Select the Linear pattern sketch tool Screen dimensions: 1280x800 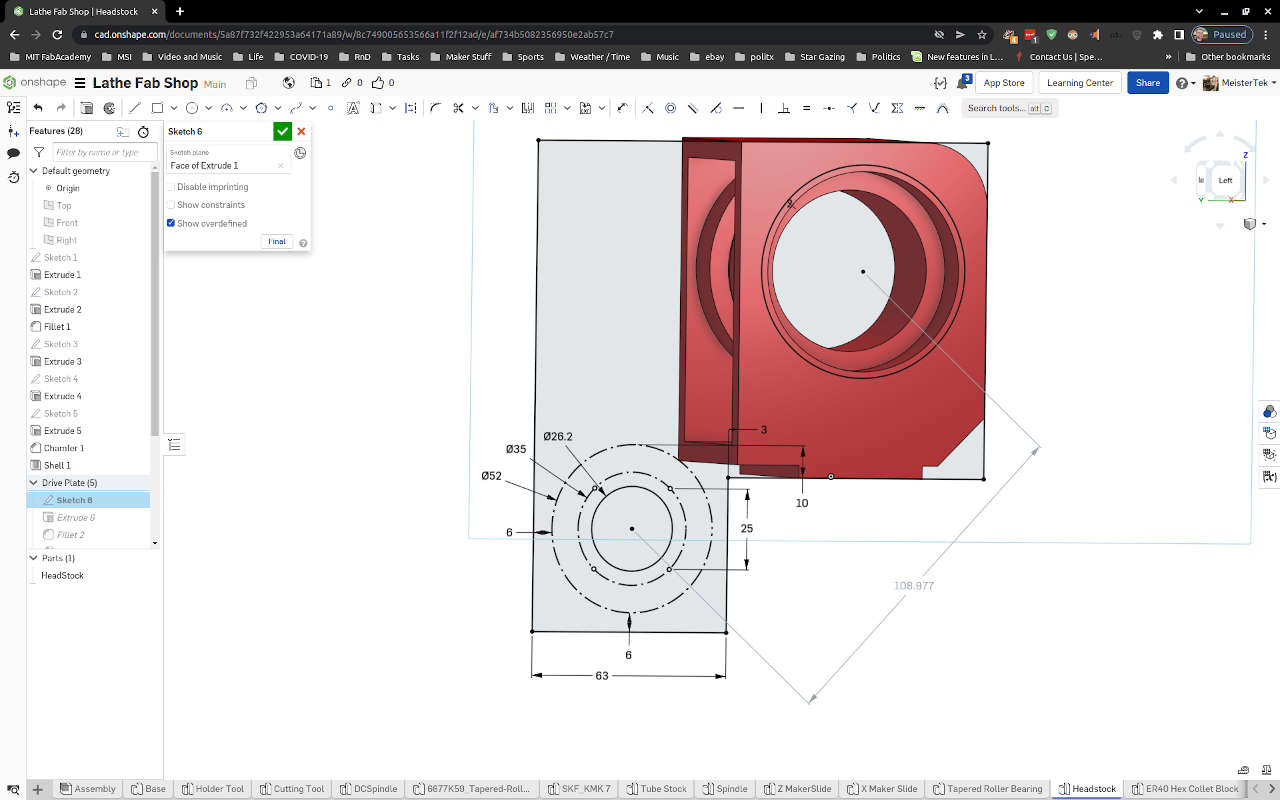tap(551, 108)
